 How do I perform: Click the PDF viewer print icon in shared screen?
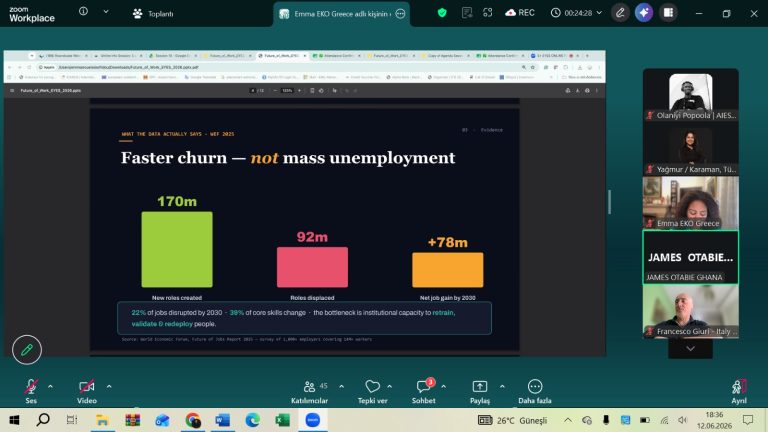(x=587, y=91)
